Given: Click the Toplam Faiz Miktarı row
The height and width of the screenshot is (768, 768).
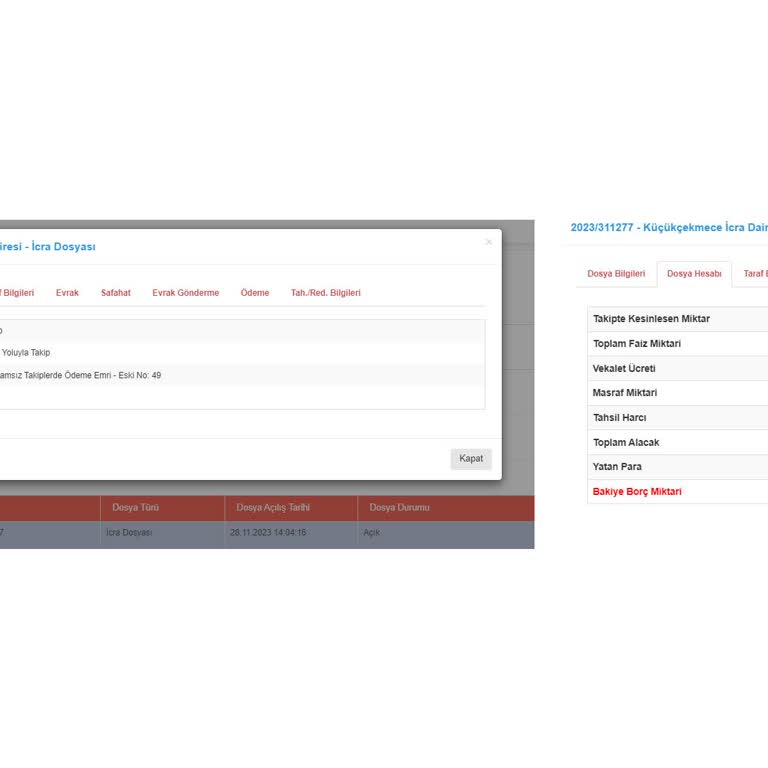Looking at the screenshot, I should tap(678, 344).
